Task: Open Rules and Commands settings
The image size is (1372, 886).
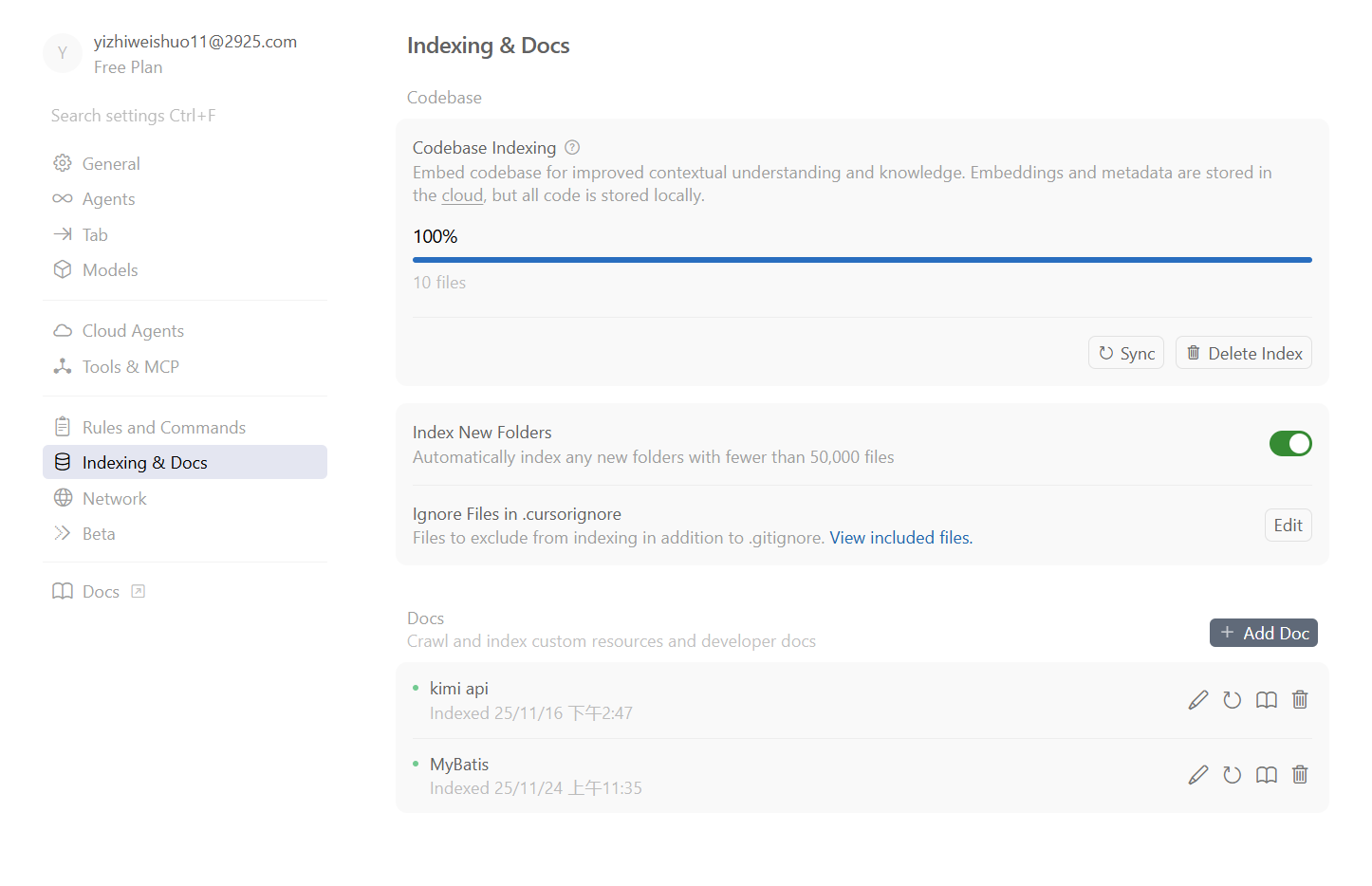Action: [x=163, y=428]
